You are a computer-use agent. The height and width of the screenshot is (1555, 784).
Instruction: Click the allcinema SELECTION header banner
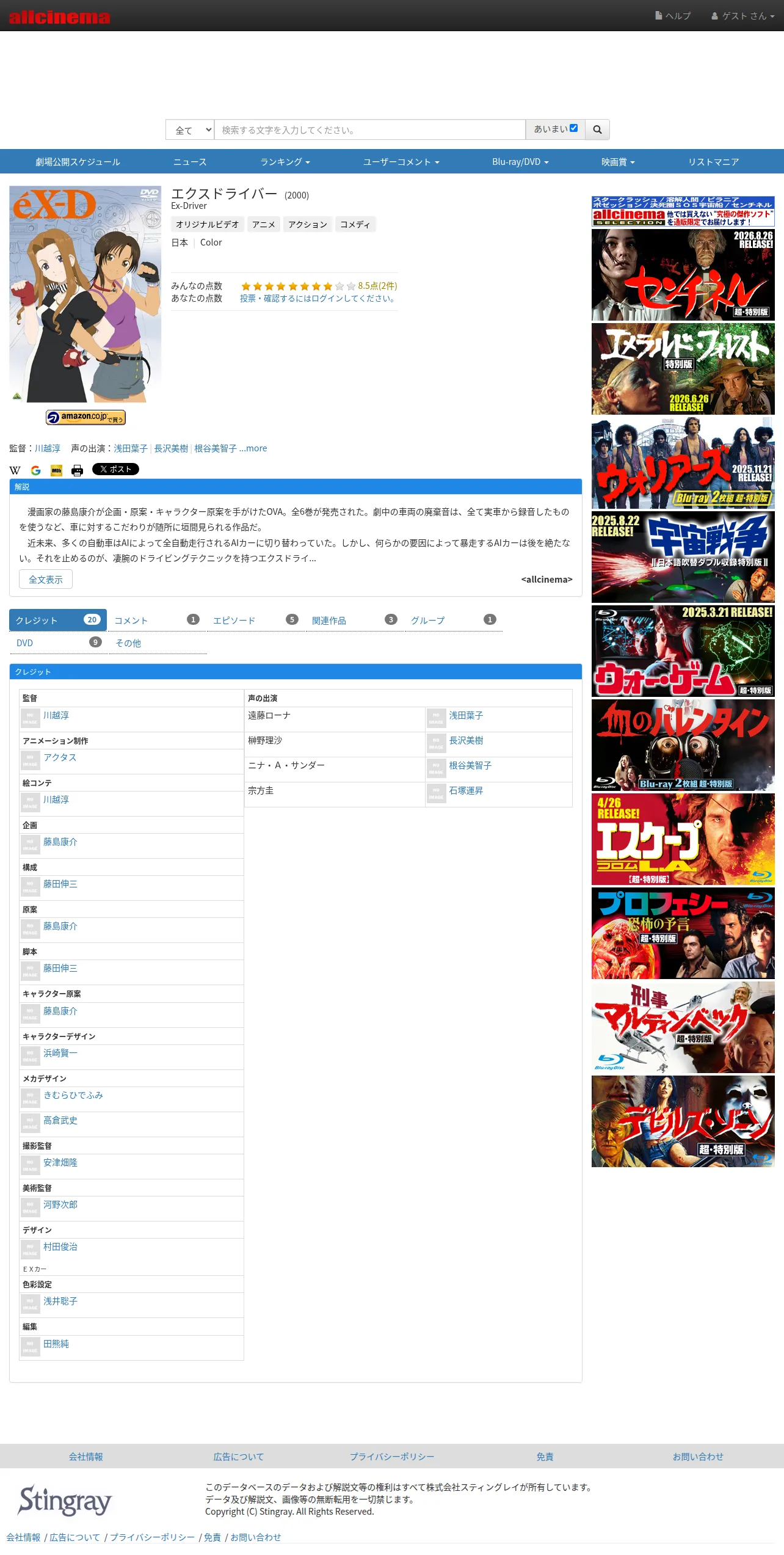tap(683, 211)
